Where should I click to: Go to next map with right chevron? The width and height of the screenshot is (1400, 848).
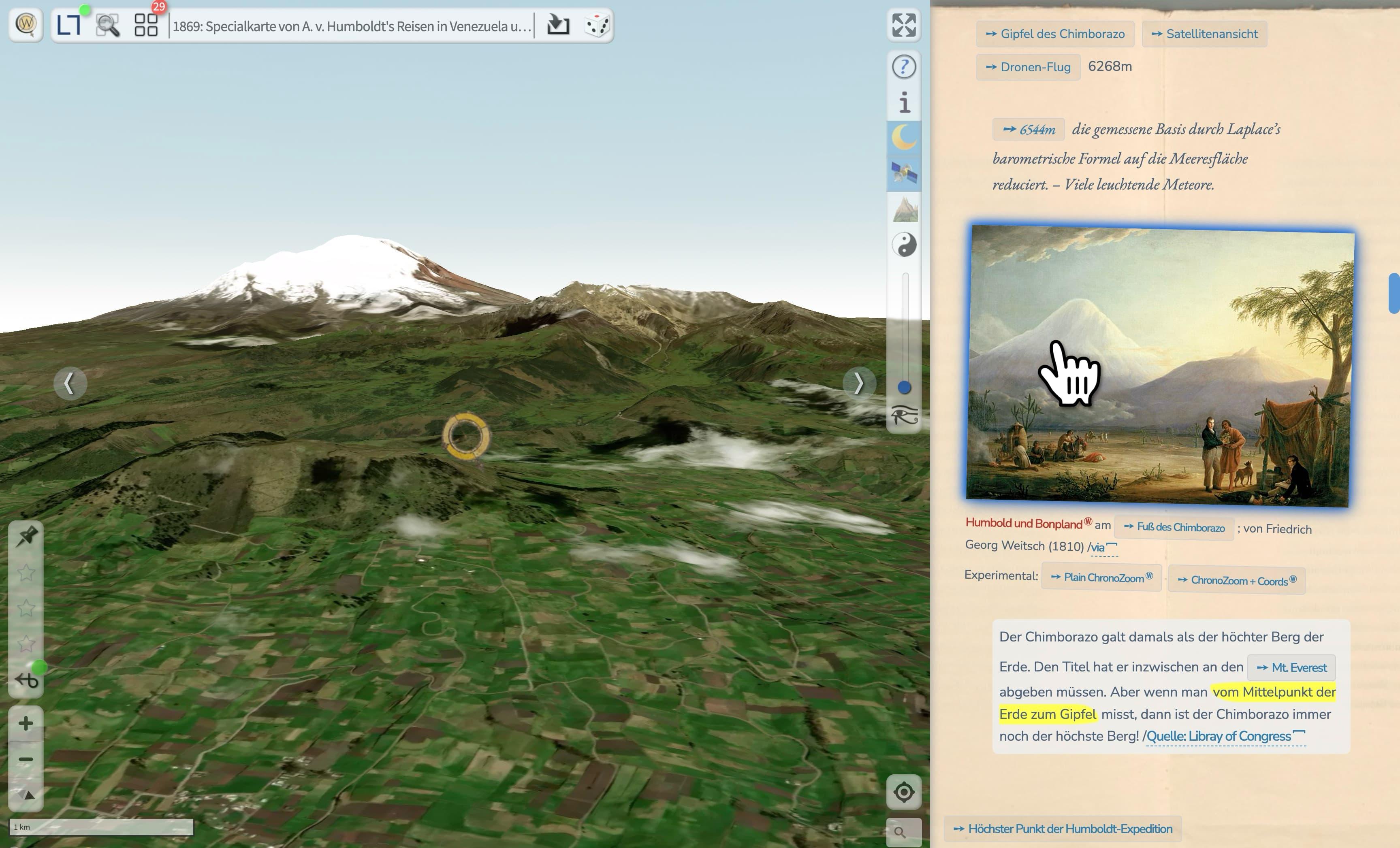pos(858,384)
